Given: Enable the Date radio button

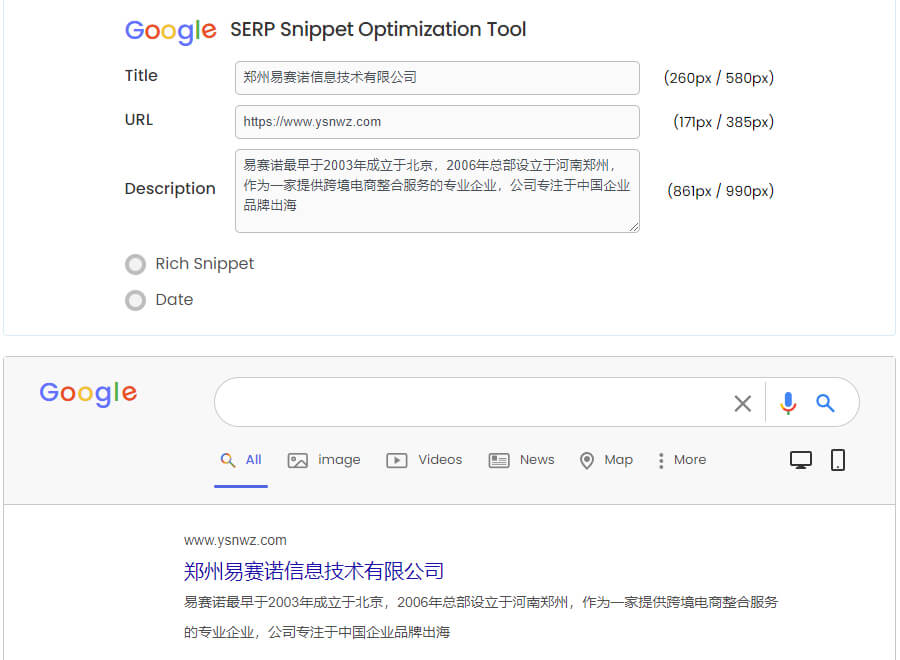Looking at the screenshot, I should pos(135,300).
